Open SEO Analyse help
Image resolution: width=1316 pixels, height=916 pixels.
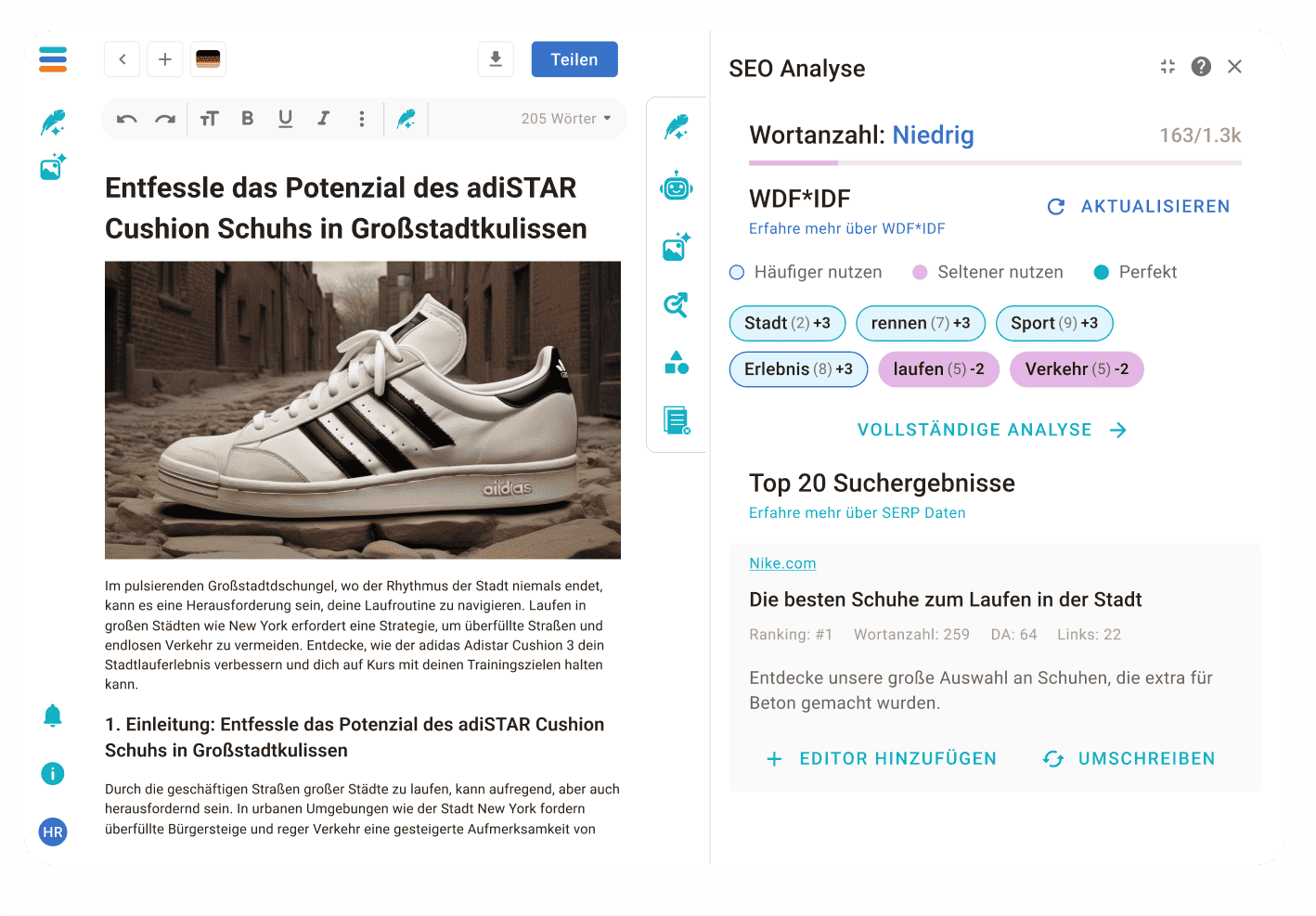pyautogui.click(x=1201, y=67)
